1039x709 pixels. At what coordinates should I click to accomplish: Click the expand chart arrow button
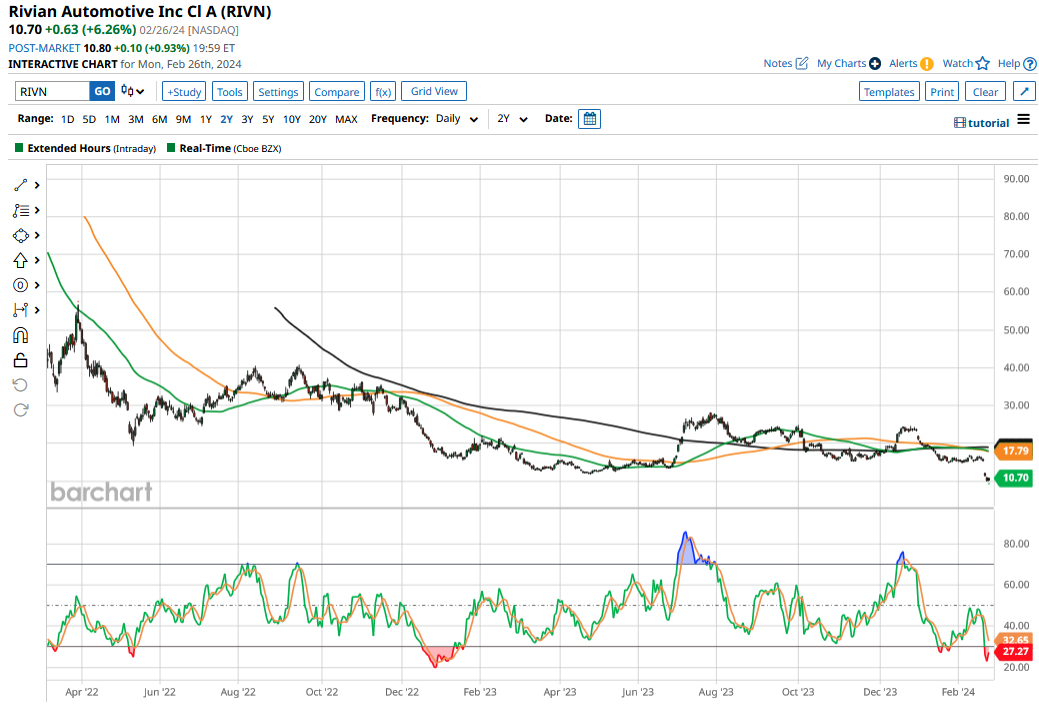pyautogui.click(x=1024, y=92)
